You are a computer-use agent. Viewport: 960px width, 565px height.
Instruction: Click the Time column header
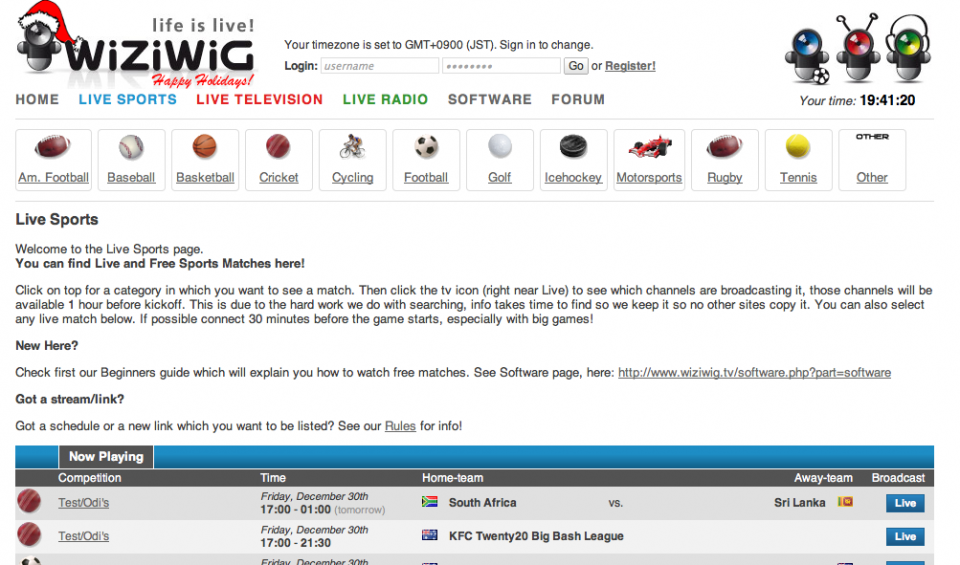tap(273, 477)
